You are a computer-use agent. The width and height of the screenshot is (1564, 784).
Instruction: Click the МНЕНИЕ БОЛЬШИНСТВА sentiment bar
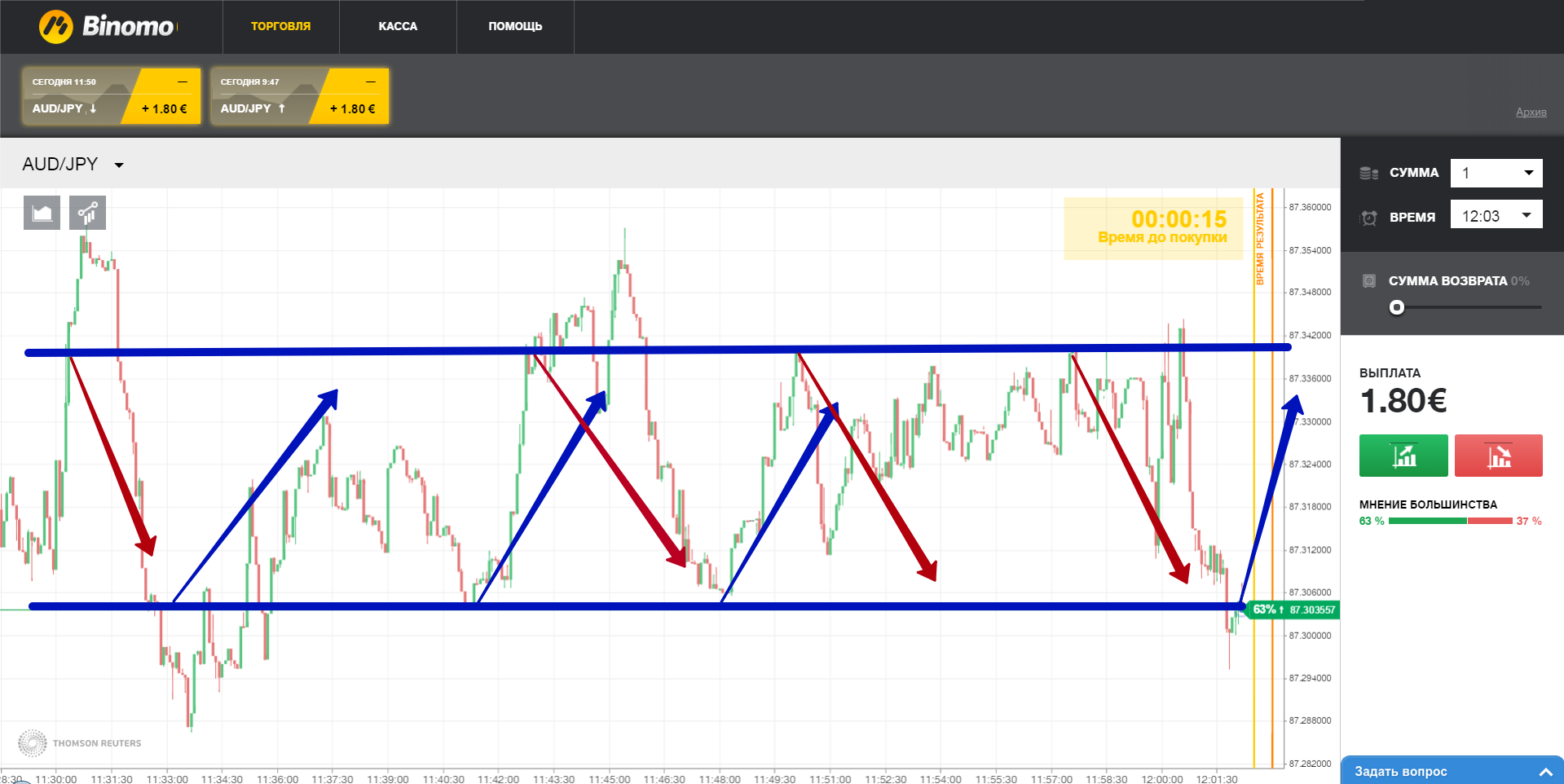[1451, 521]
